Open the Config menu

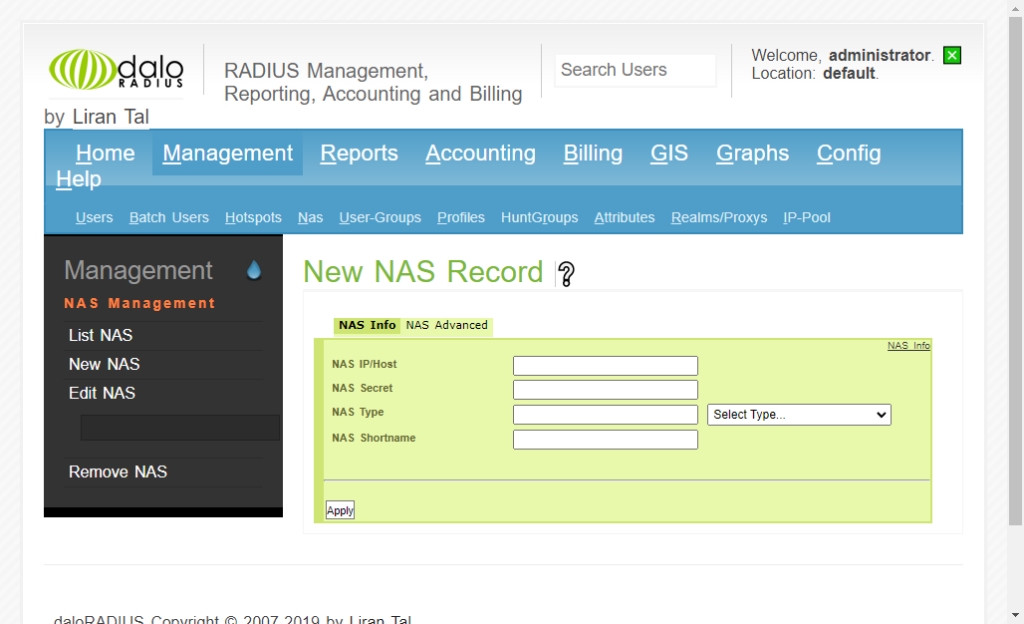(x=848, y=153)
